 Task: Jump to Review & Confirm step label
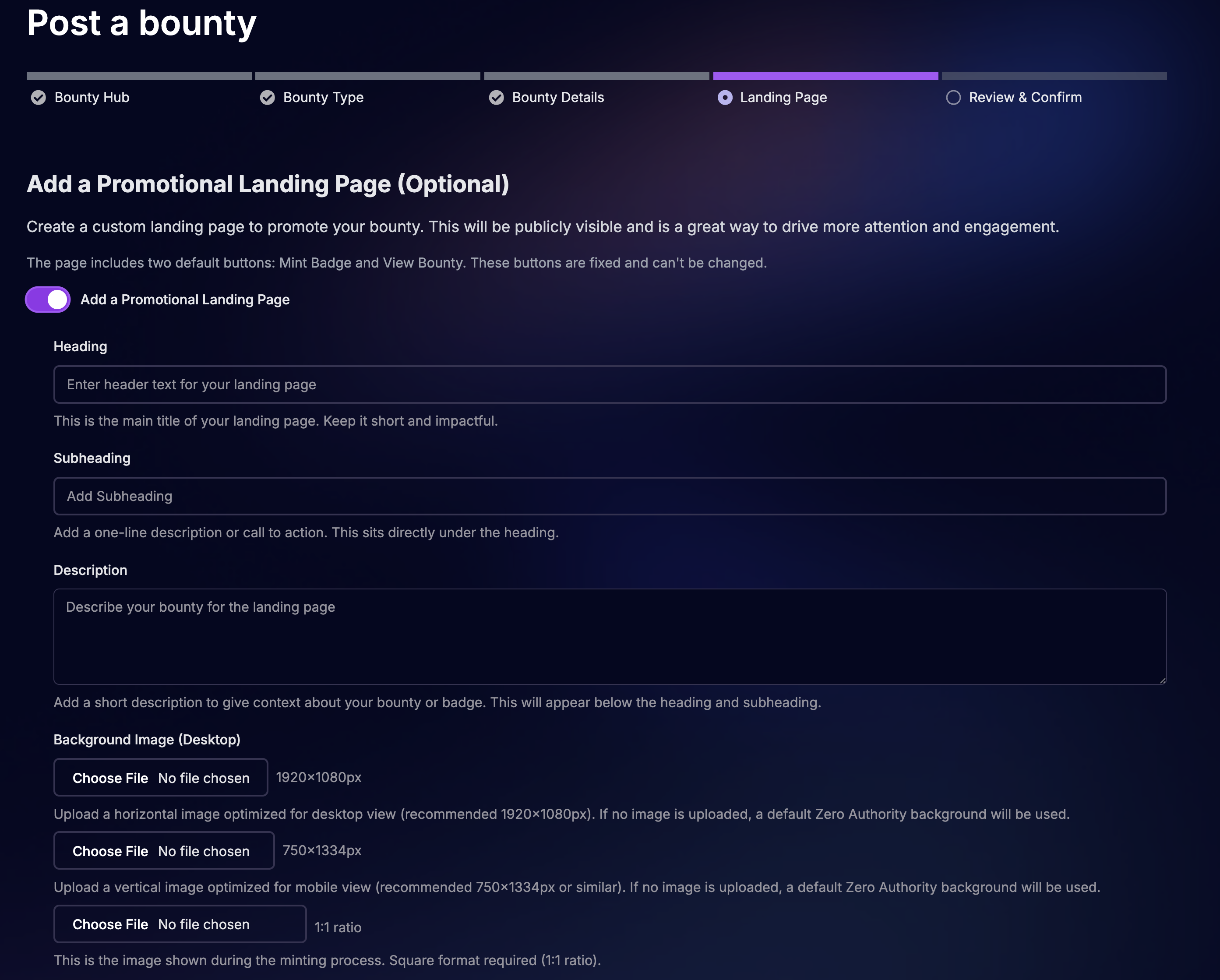pyautogui.click(x=1025, y=97)
